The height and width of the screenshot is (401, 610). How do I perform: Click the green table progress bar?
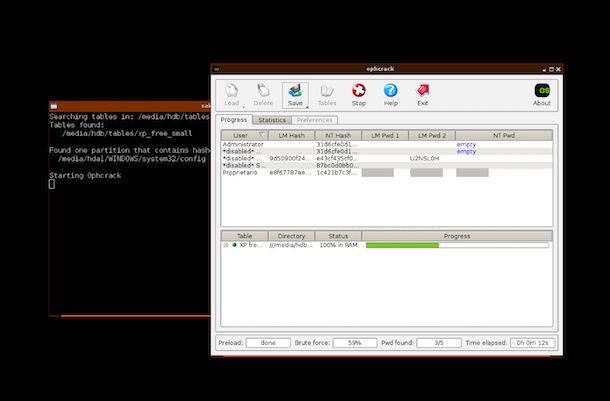click(457, 245)
